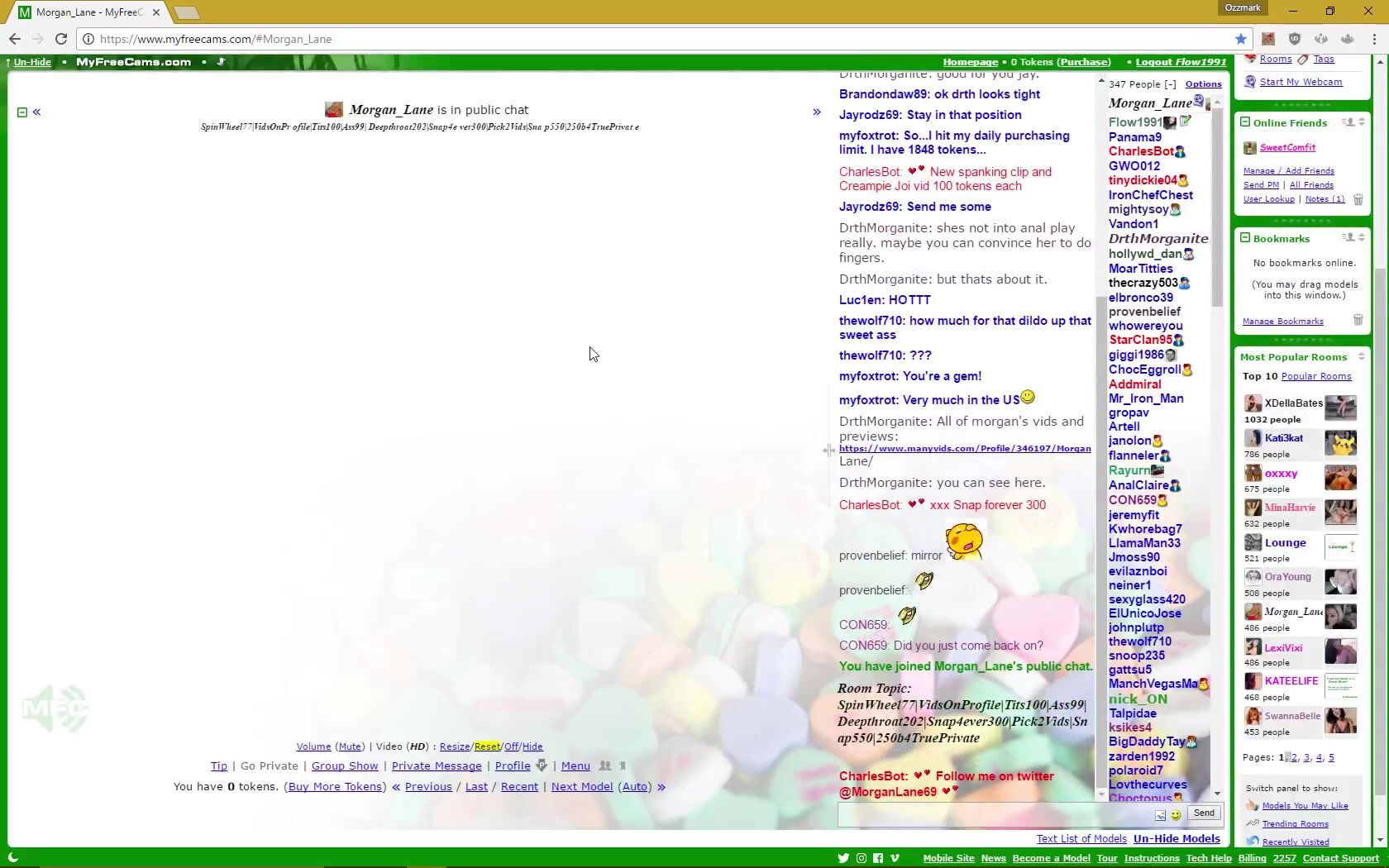Image resolution: width=1389 pixels, height=868 pixels.
Task: Open the Instagram icon in the footer
Action: (x=861, y=858)
